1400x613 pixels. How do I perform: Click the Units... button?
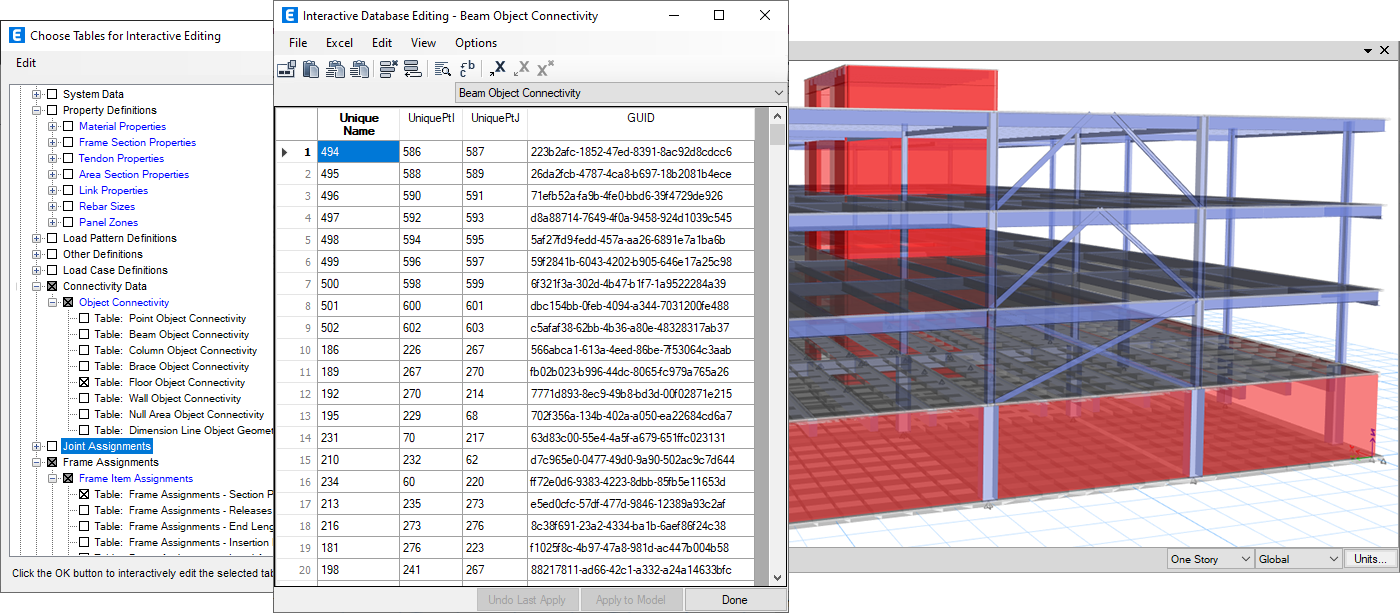1370,560
